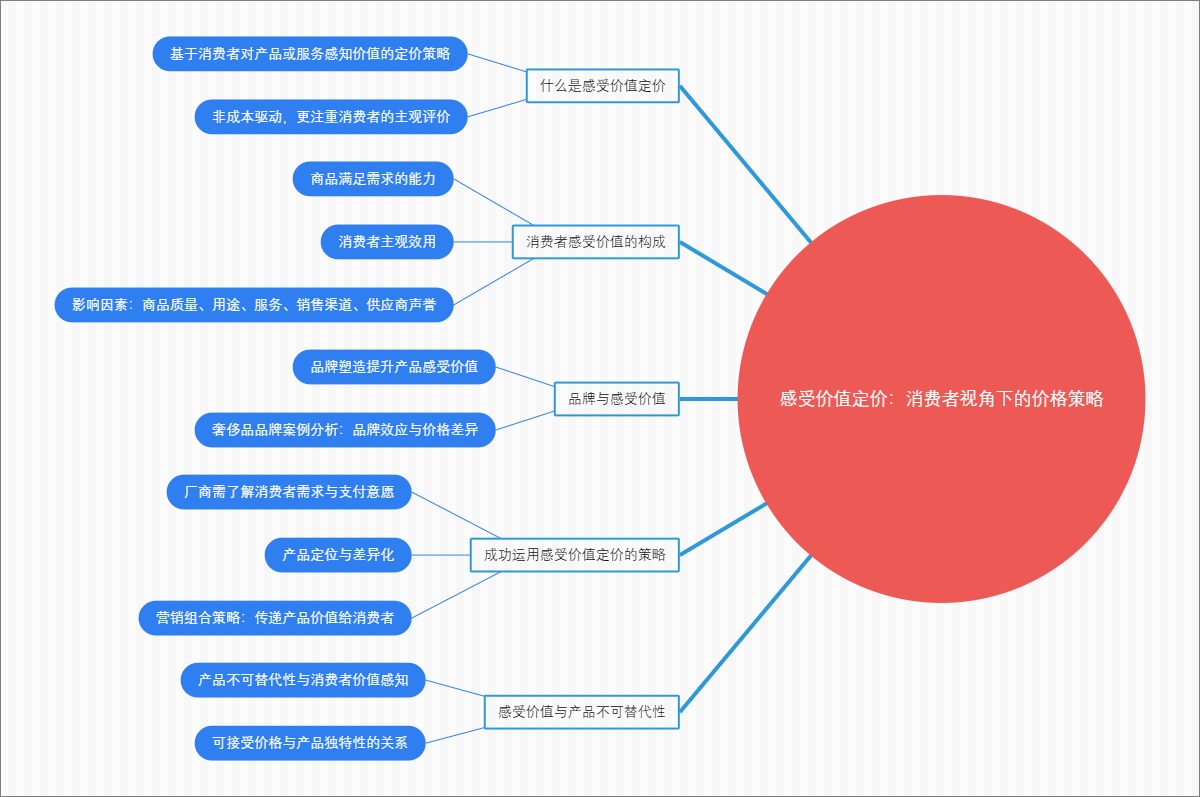Click the 品牌塑造提升产品感受价值 node
This screenshot has width=1200, height=797.
[394, 367]
